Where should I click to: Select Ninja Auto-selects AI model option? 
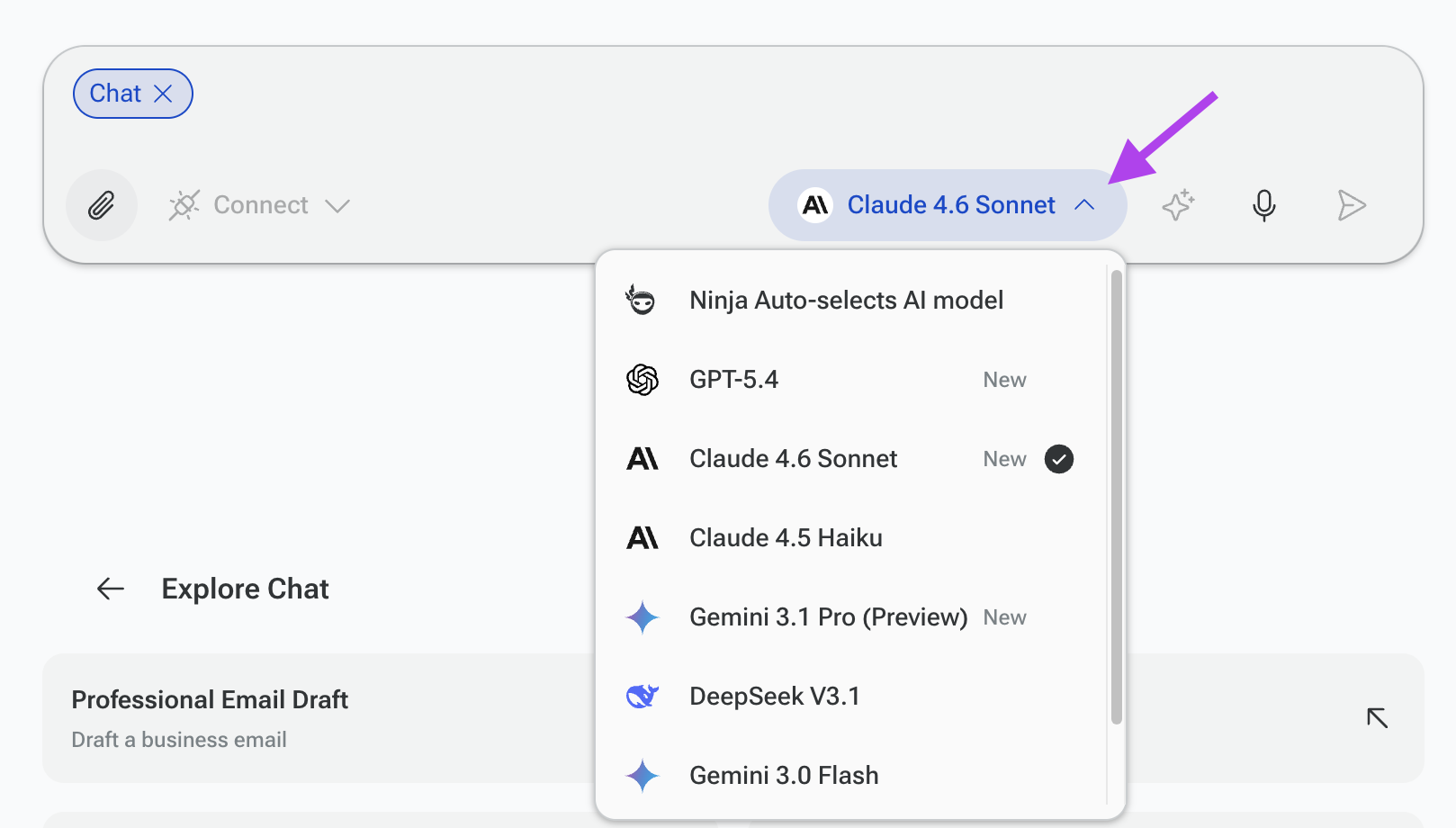pos(850,301)
